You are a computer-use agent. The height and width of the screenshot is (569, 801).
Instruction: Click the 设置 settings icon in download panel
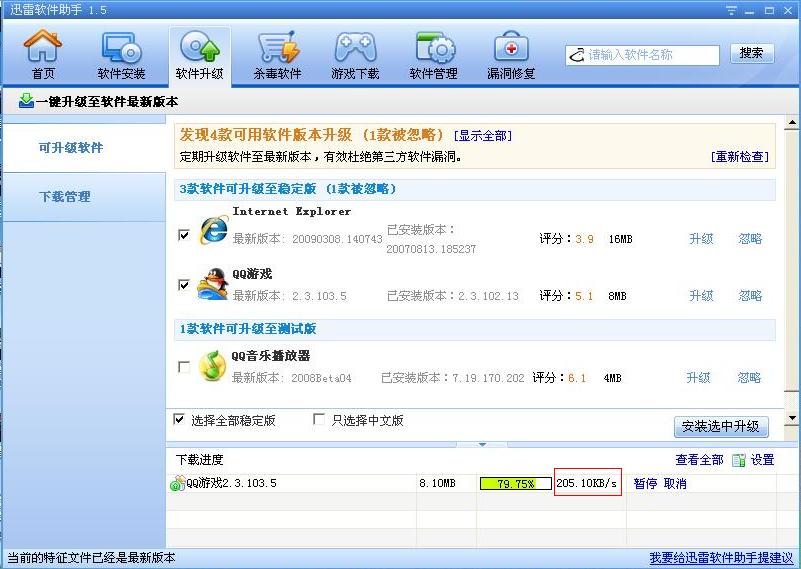pyautogui.click(x=739, y=460)
